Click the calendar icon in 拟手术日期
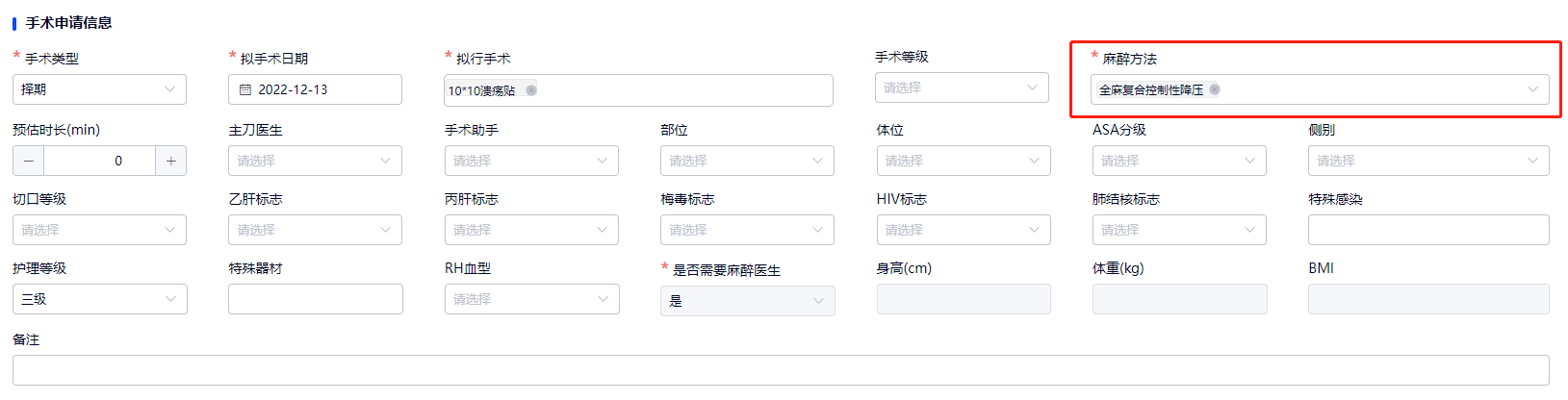 point(245,89)
